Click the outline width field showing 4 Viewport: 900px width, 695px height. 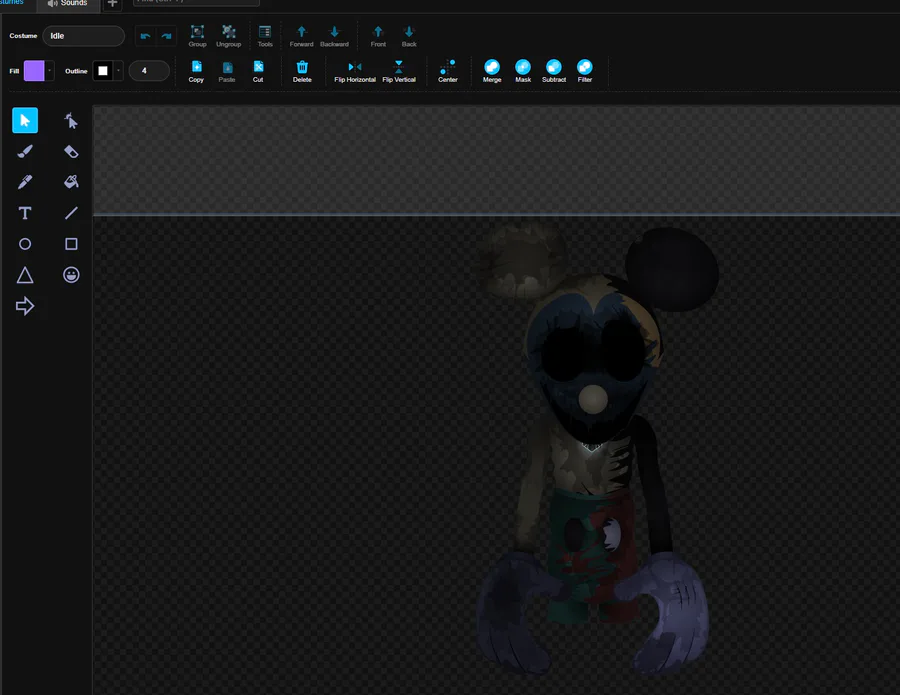pyautogui.click(x=149, y=71)
